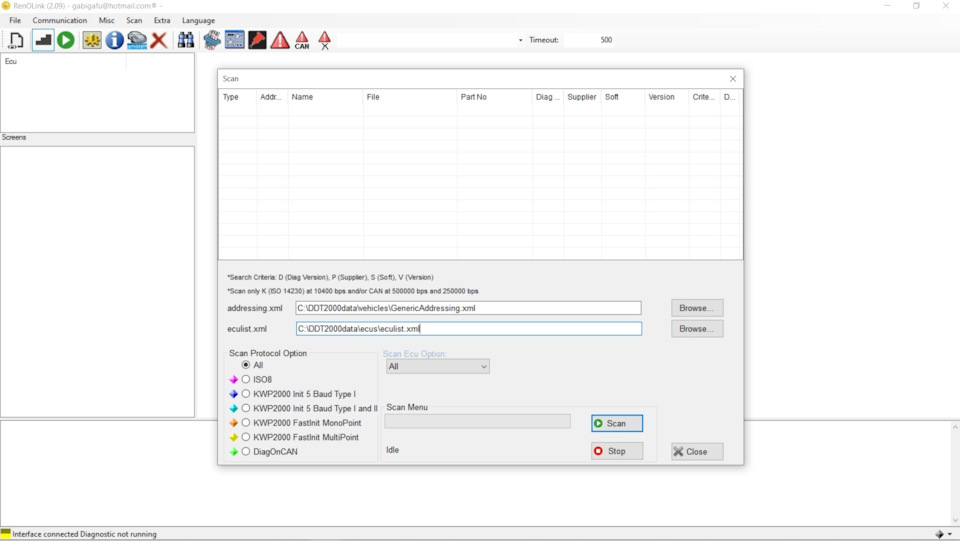Sort by the Soft column header
Viewport: 960px width, 543px height.
(x=623, y=97)
